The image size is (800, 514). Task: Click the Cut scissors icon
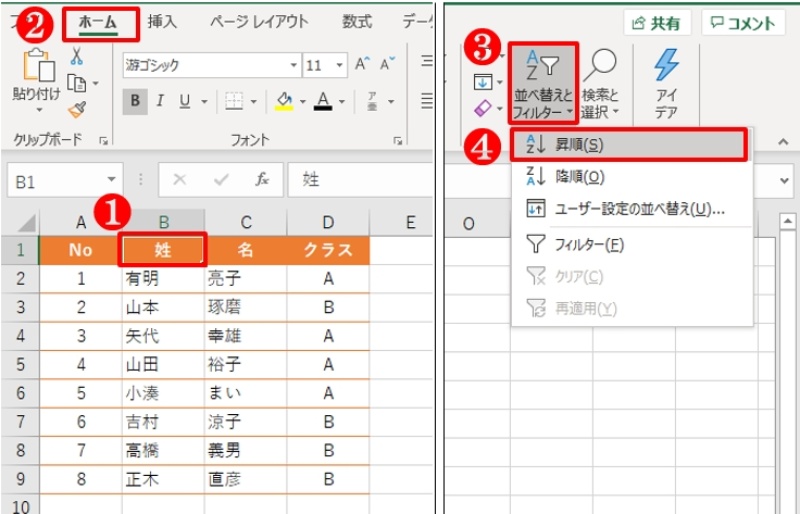tap(76, 56)
